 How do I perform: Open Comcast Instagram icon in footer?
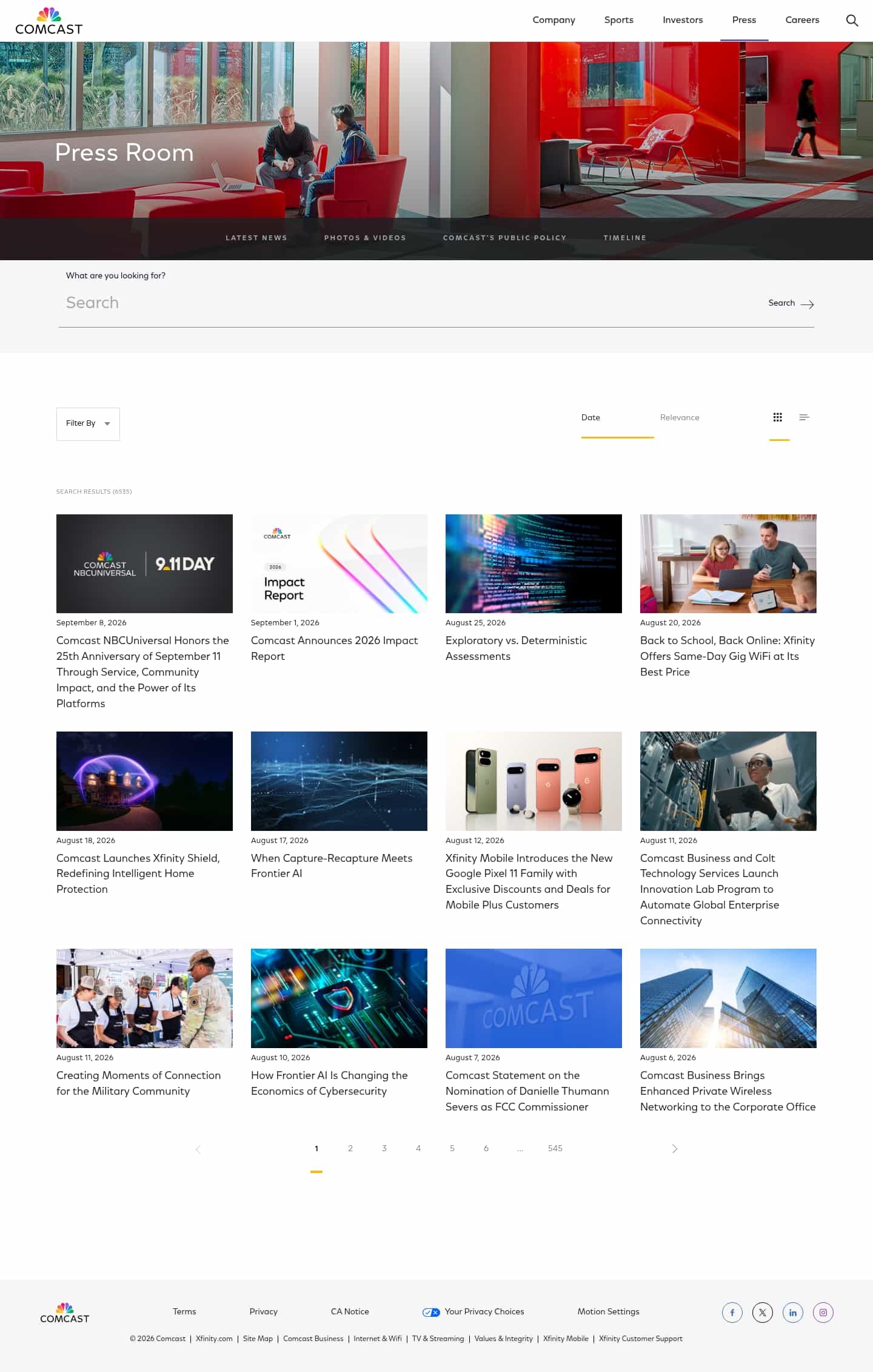[823, 1313]
